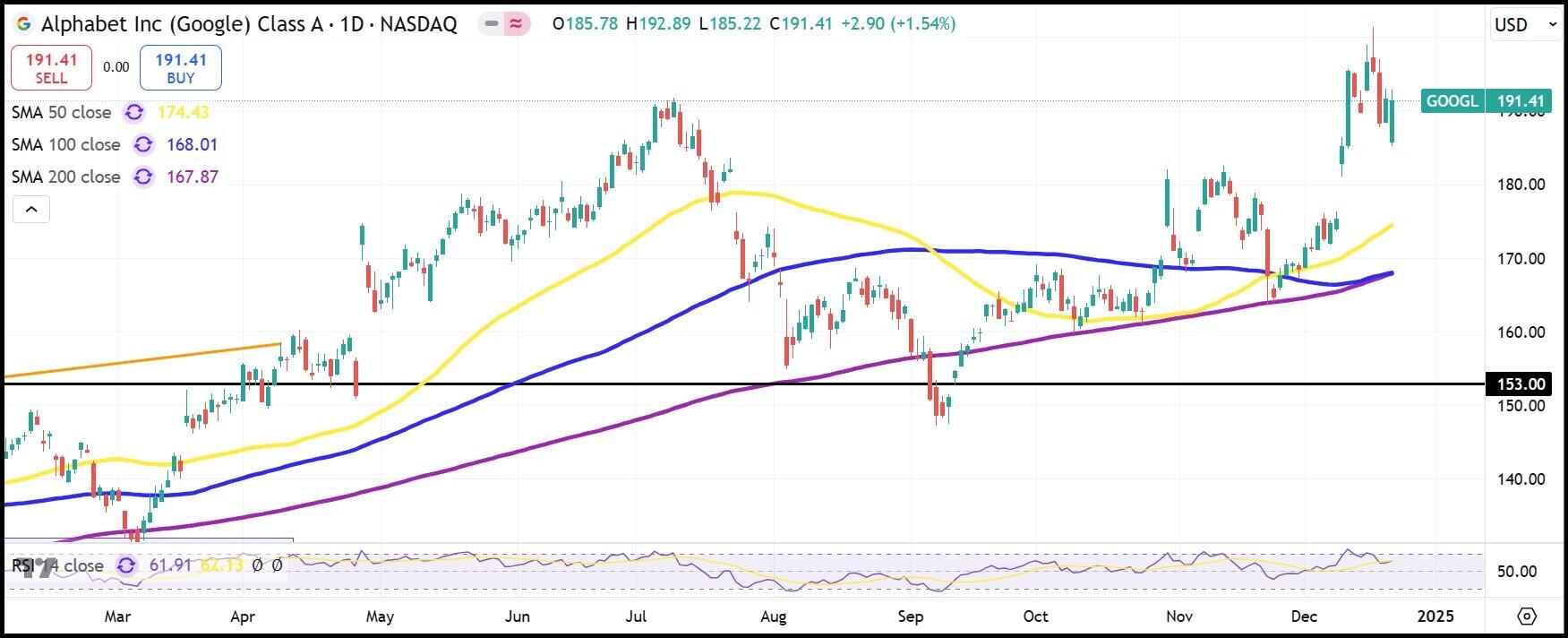Click the refresh icon next to SMA 200

pos(142,177)
